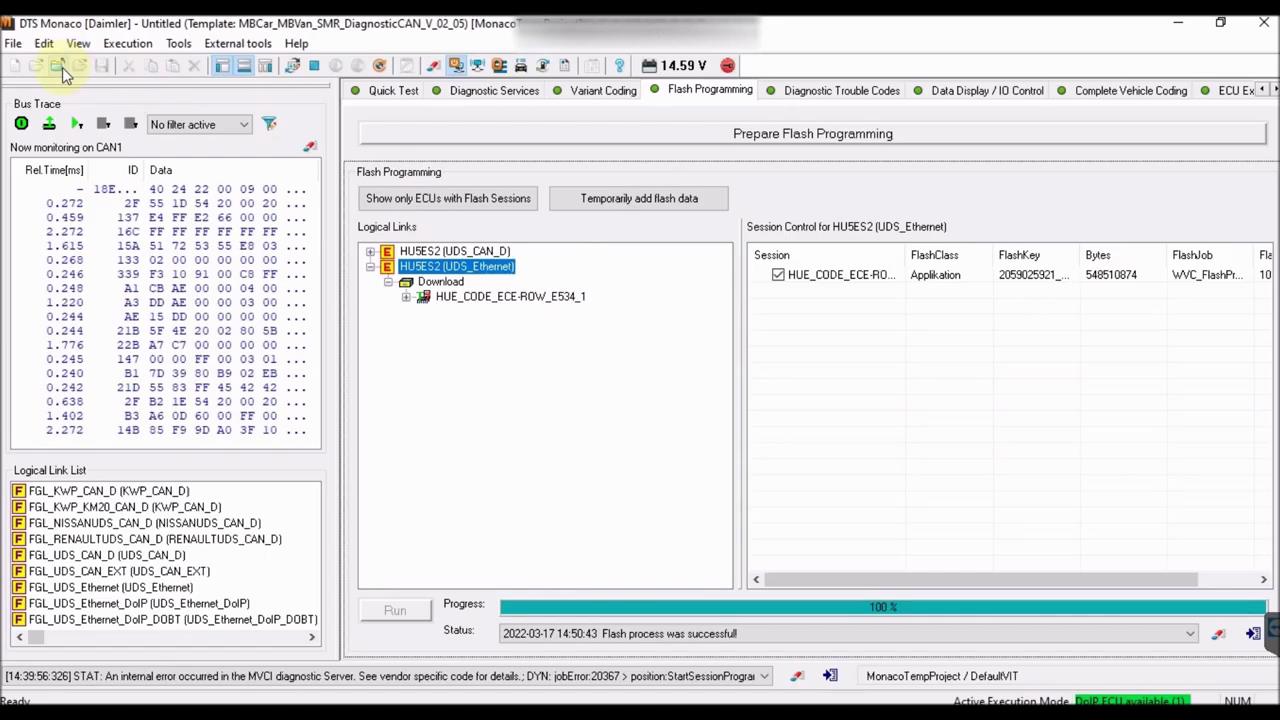Click Show only ECUs with Flash Sessions
Image resolution: width=1280 pixels, height=720 pixels.
point(448,199)
